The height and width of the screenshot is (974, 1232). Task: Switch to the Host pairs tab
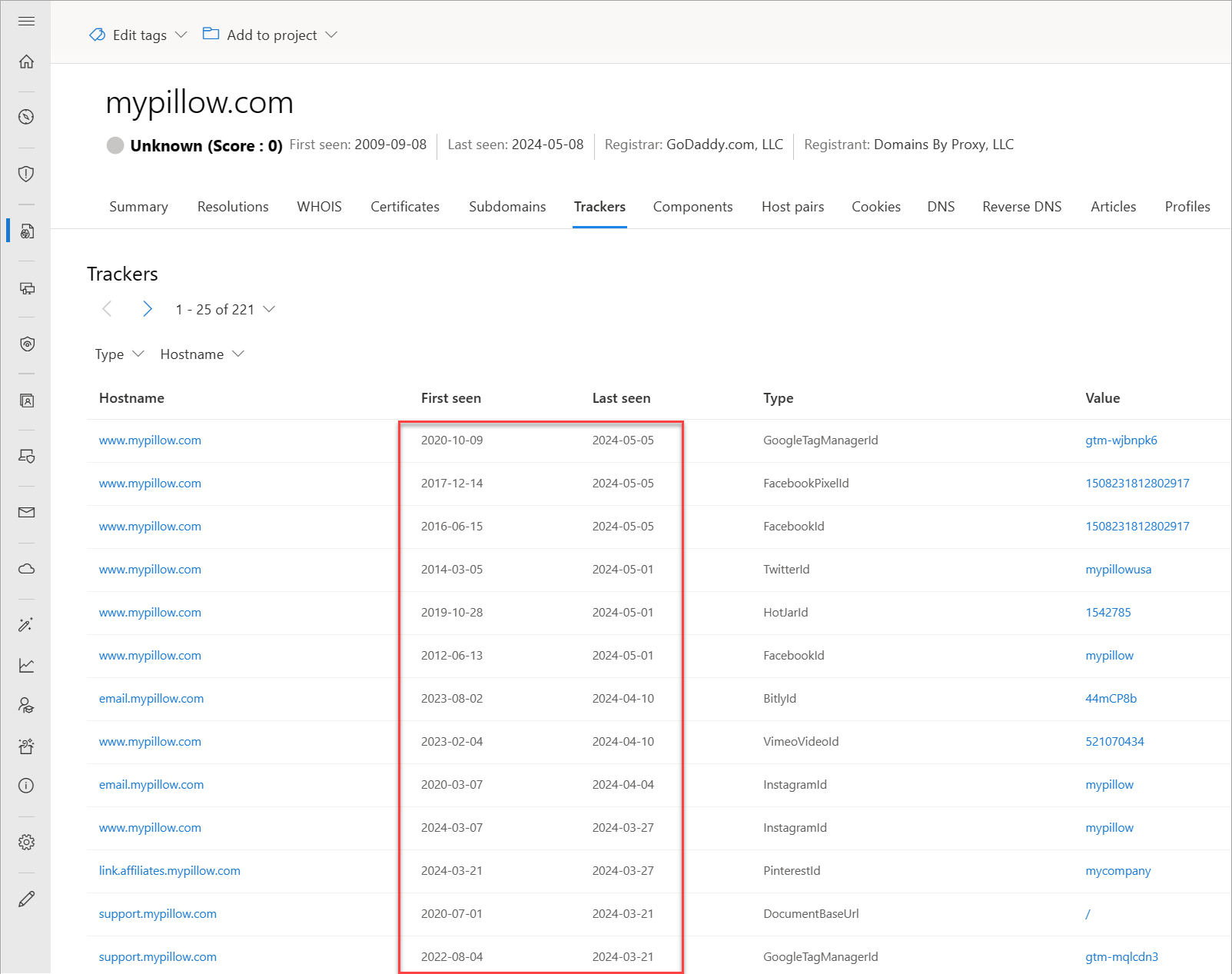pos(792,207)
